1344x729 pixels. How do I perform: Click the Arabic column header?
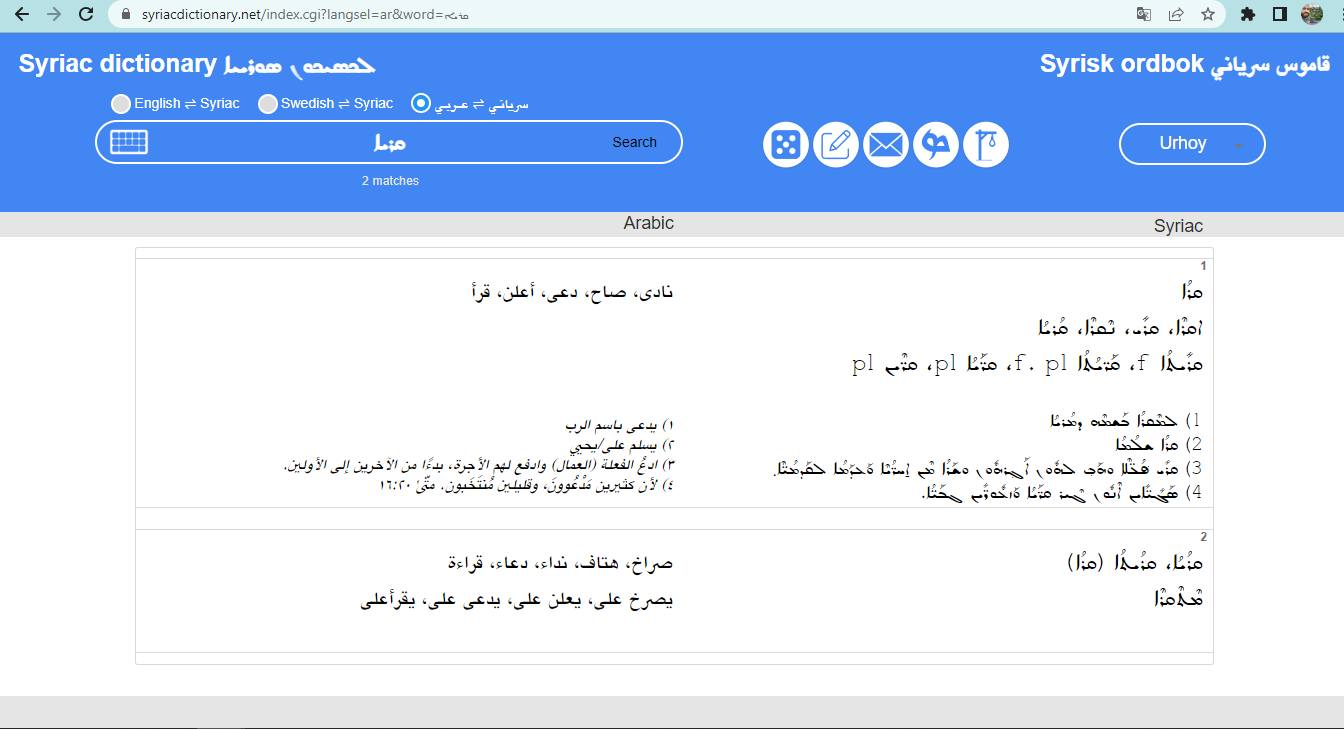click(x=649, y=223)
